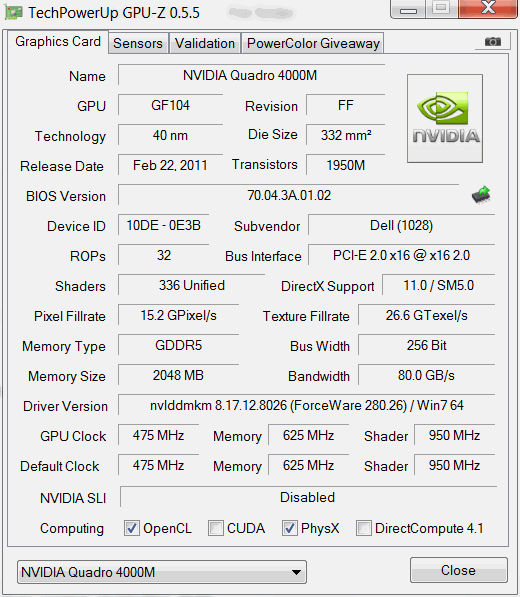Enable the CUDA checkbox
The height and width of the screenshot is (597, 520).
point(215,528)
